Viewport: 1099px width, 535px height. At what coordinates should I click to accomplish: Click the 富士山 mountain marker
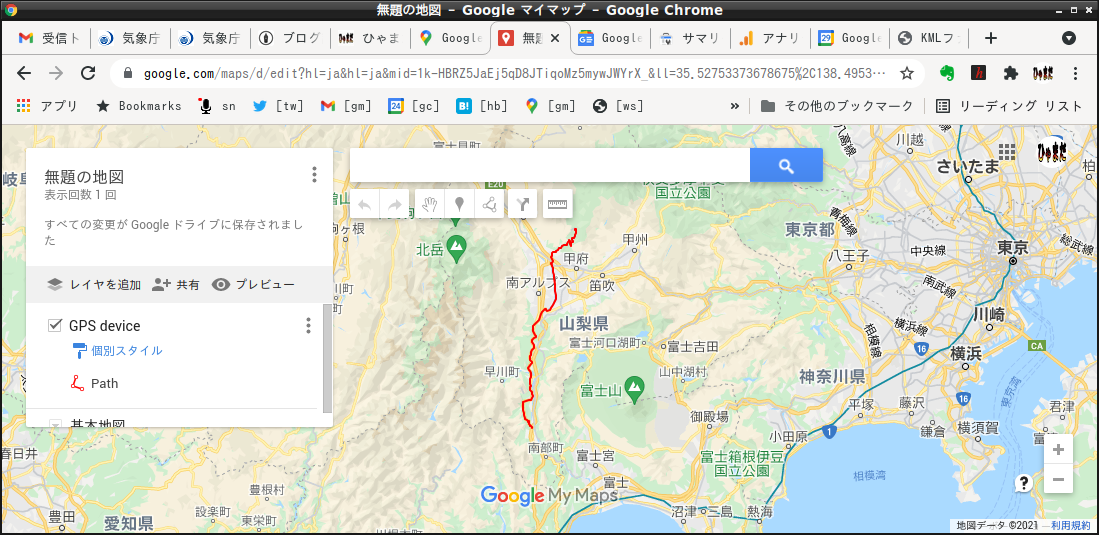[x=634, y=388]
